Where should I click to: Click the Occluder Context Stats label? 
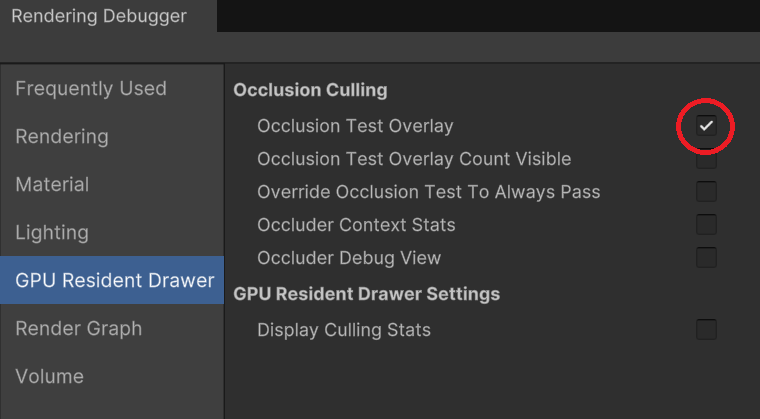tap(356, 225)
